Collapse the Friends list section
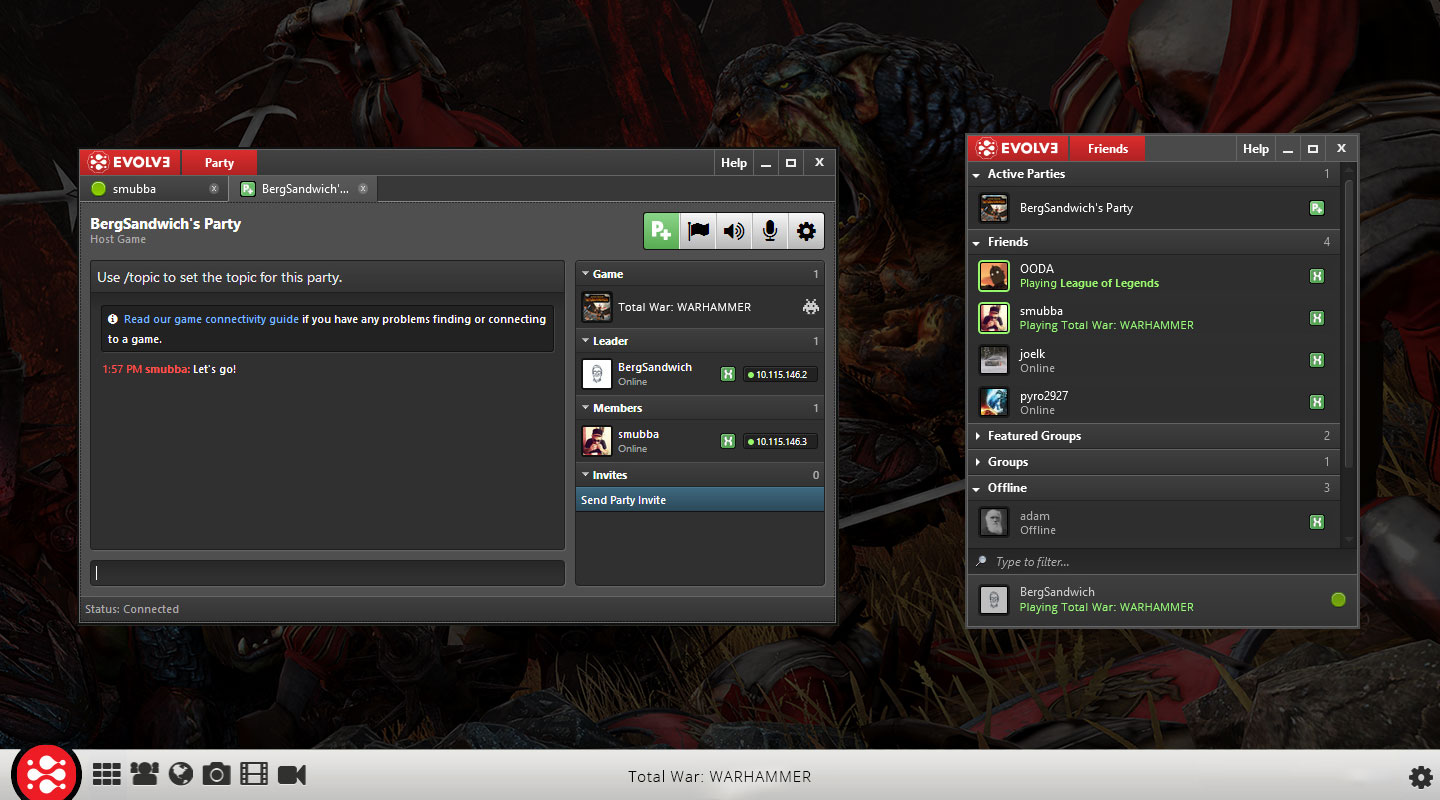Screen dimensions: 1440x800 pyautogui.click(x=1154, y=242)
